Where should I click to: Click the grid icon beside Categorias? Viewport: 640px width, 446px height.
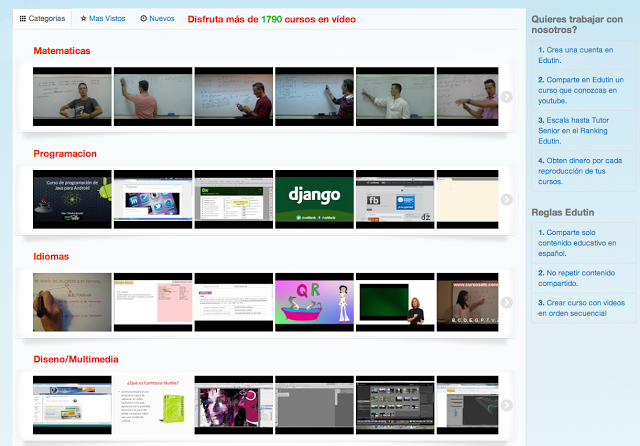pyautogui.click(x=23, y=19)
